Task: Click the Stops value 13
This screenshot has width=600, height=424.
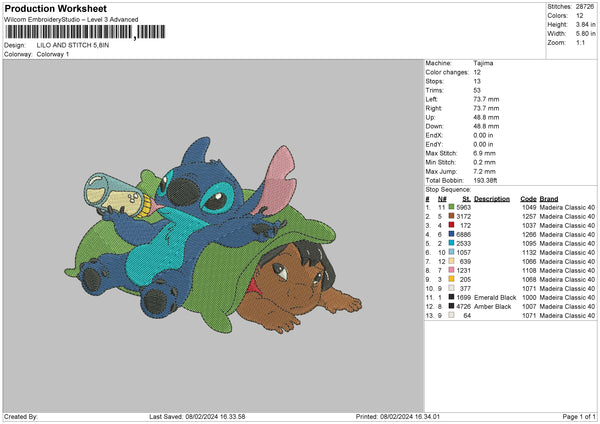Action: (477, 81)
